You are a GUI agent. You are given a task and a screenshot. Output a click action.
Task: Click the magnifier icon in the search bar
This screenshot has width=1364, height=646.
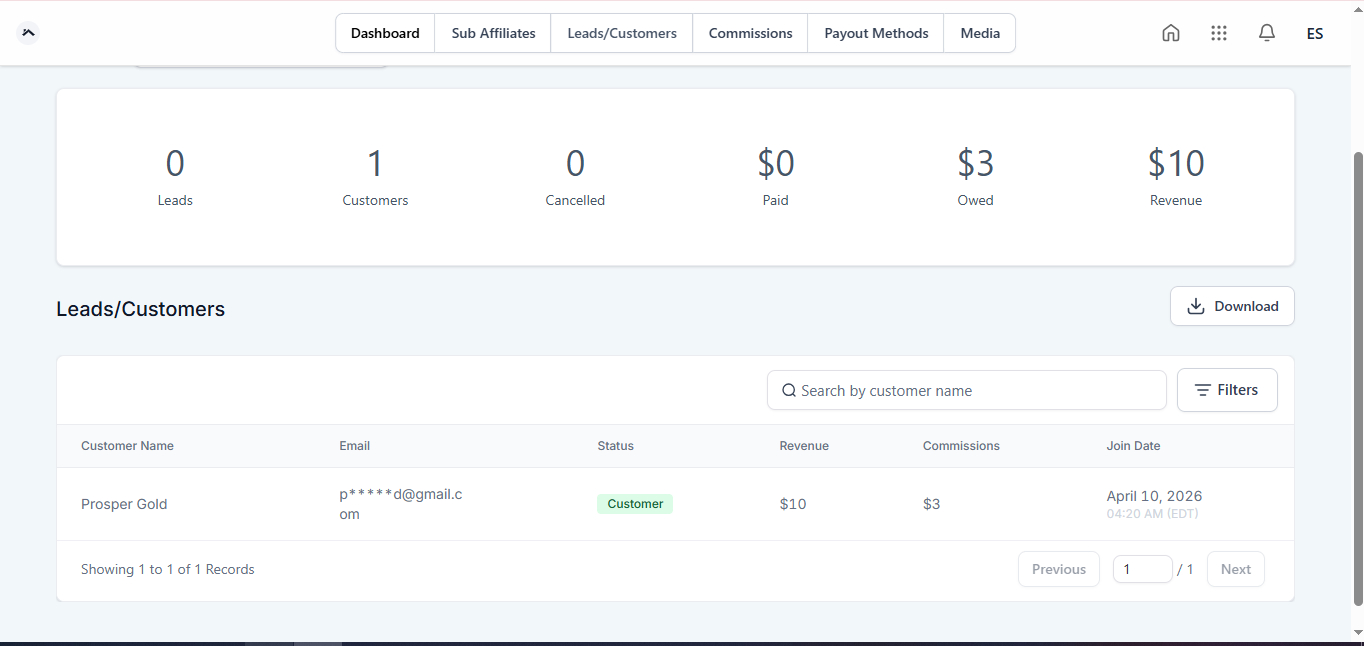click(789, 390)
